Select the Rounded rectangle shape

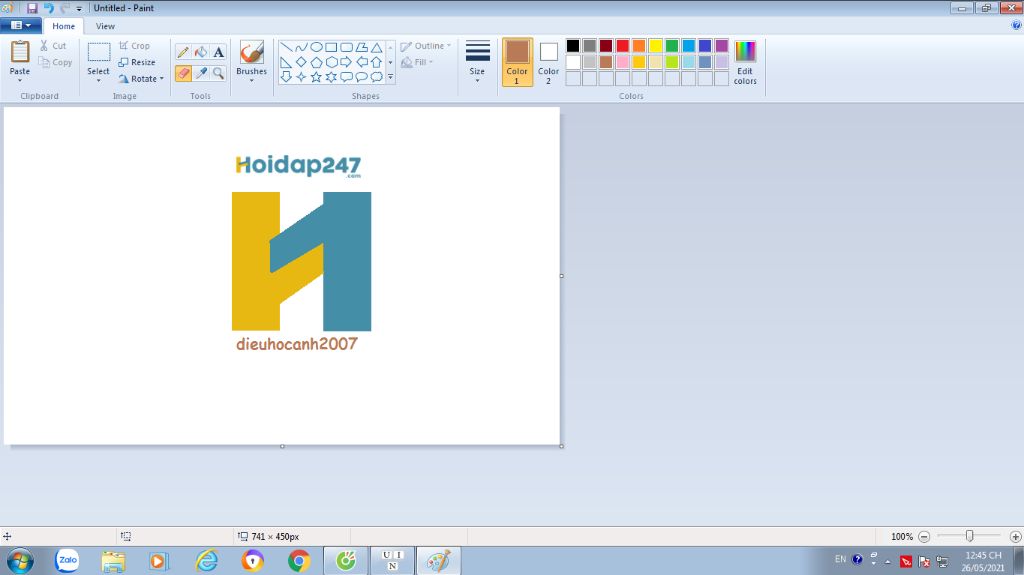[346, 48]
